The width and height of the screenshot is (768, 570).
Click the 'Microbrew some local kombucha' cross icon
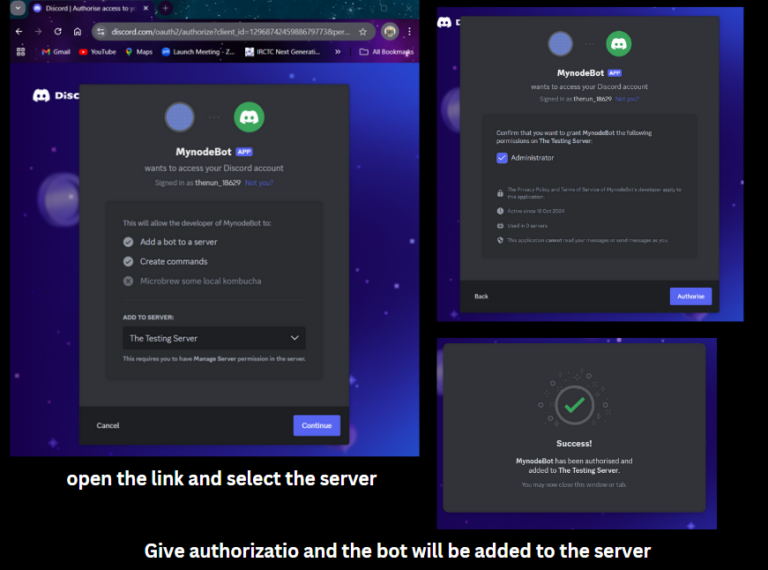[128, 281]
